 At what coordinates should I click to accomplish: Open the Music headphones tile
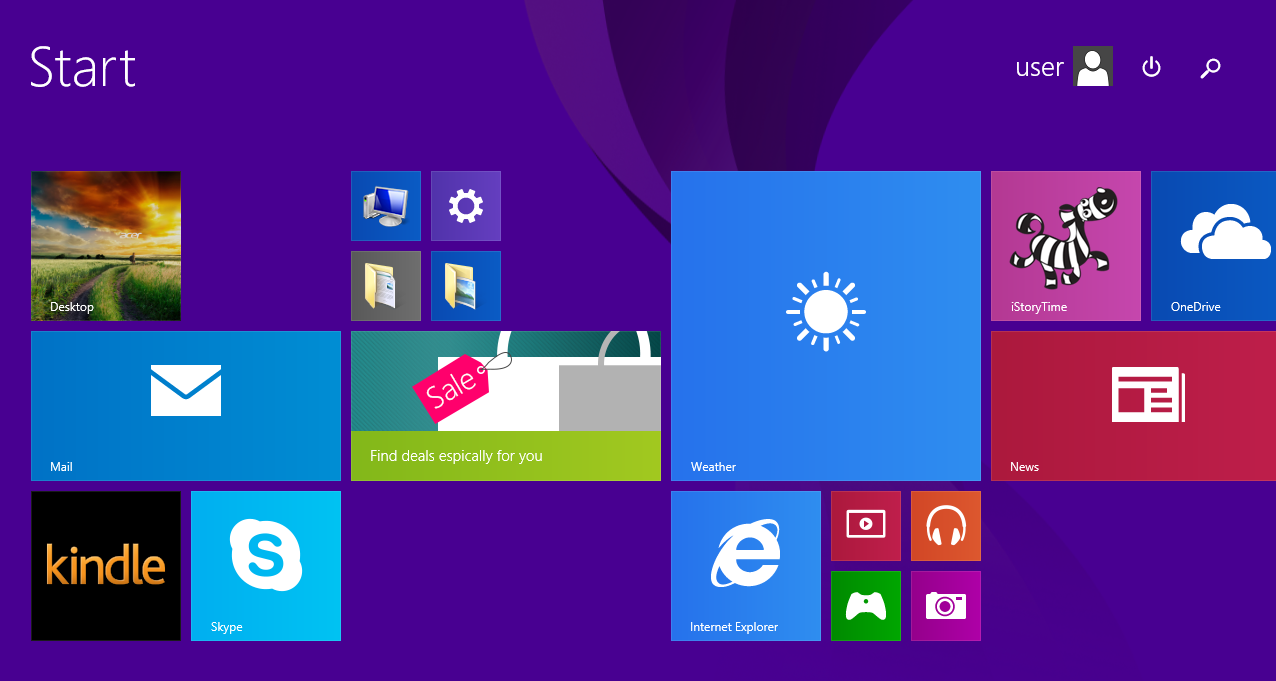pos(946,526)
